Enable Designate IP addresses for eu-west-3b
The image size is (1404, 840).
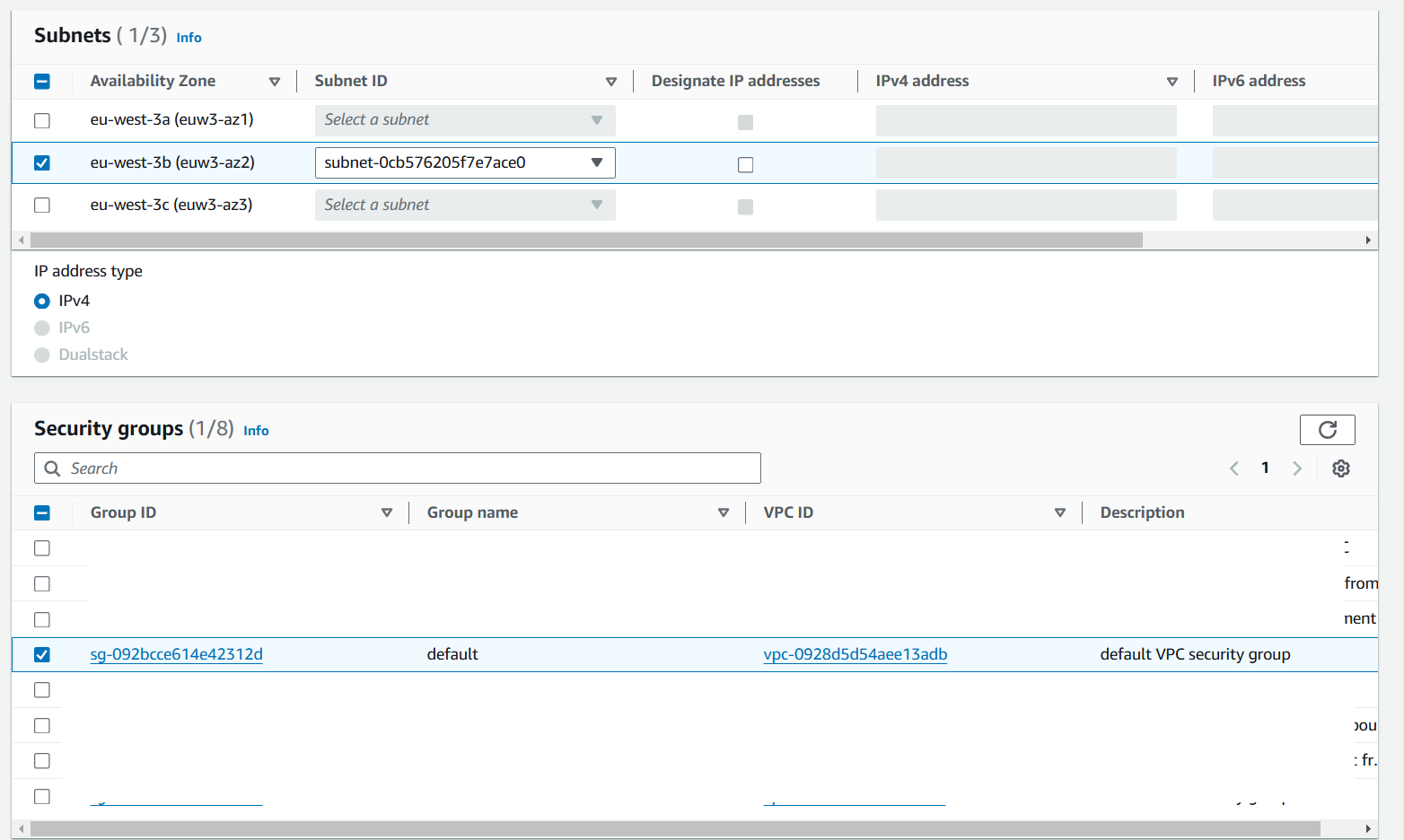pos(745,164)
